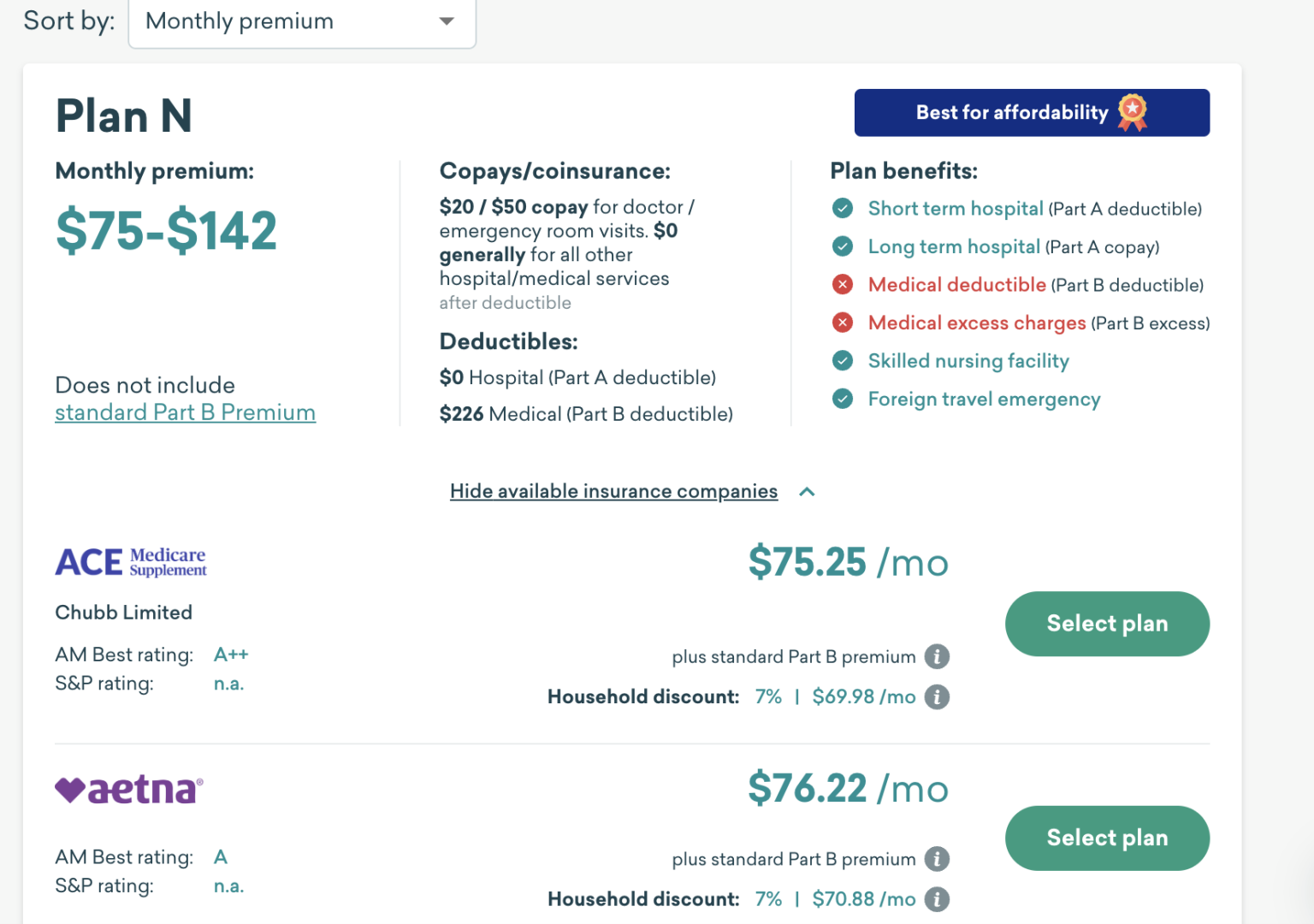This screenshot has height=924, width=1314.
Task: Click the chevron next to Hide available insurance companies
Action: (807, 492)
